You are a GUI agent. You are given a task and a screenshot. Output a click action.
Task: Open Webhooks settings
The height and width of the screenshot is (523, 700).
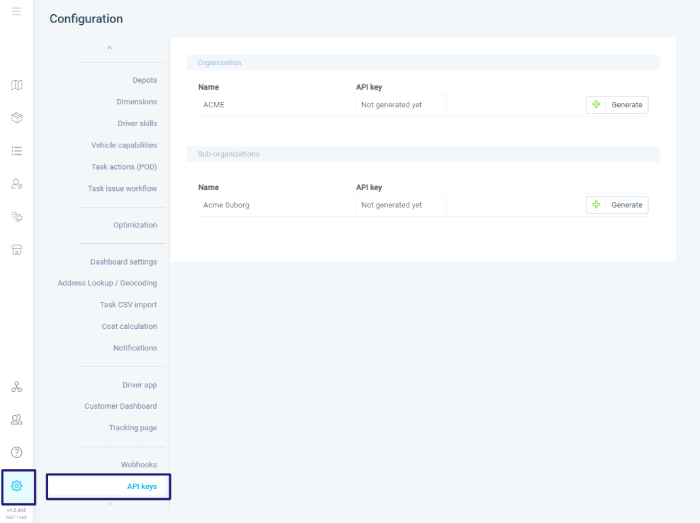coord(139,465)
